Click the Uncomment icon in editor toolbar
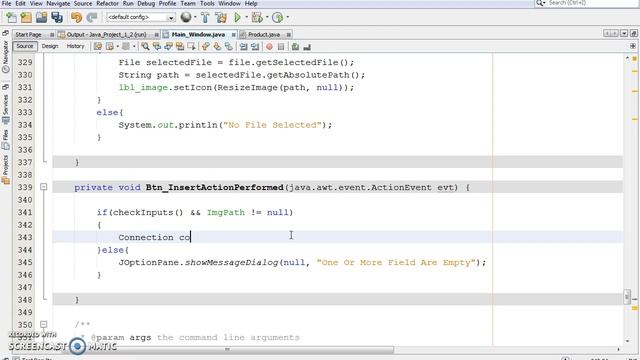Viewport: 640px width, 360px height. coord(307,47)
